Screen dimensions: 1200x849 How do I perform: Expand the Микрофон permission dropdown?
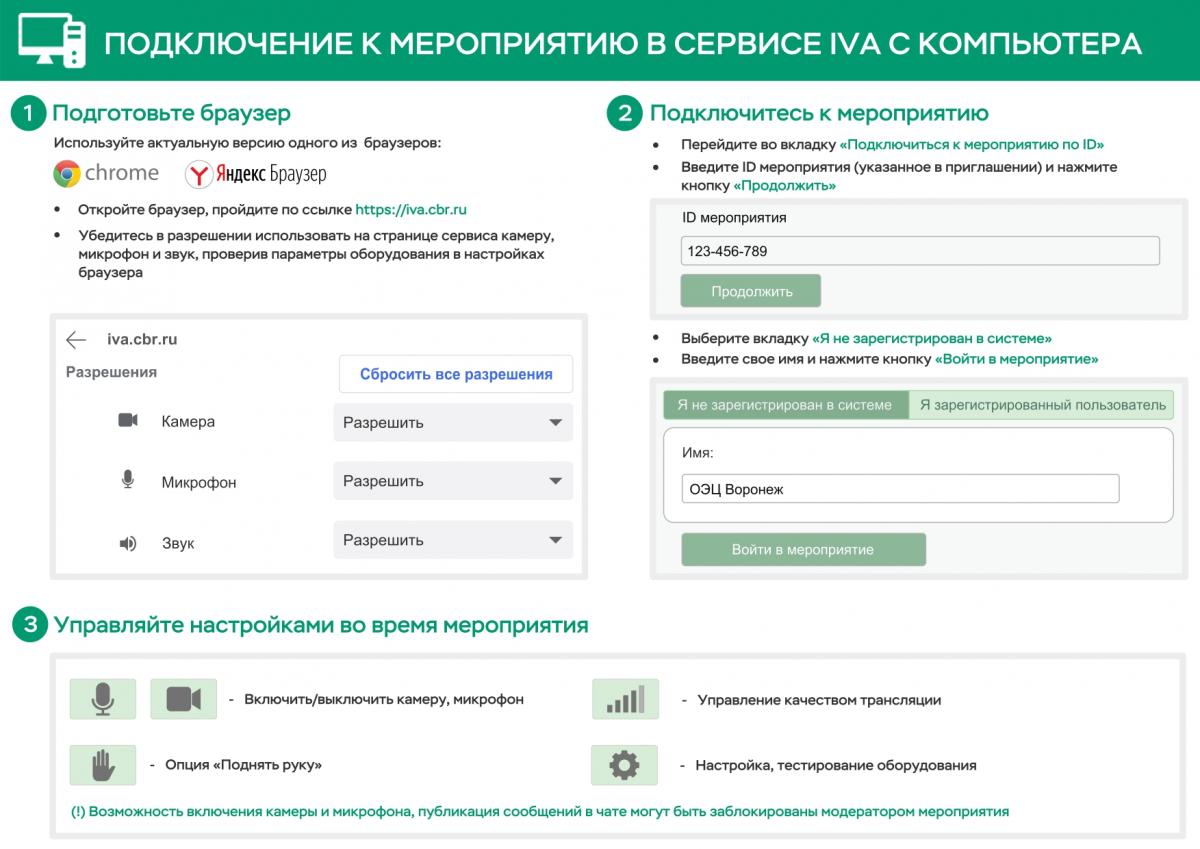pyautogui.click(x=452, y=481)
